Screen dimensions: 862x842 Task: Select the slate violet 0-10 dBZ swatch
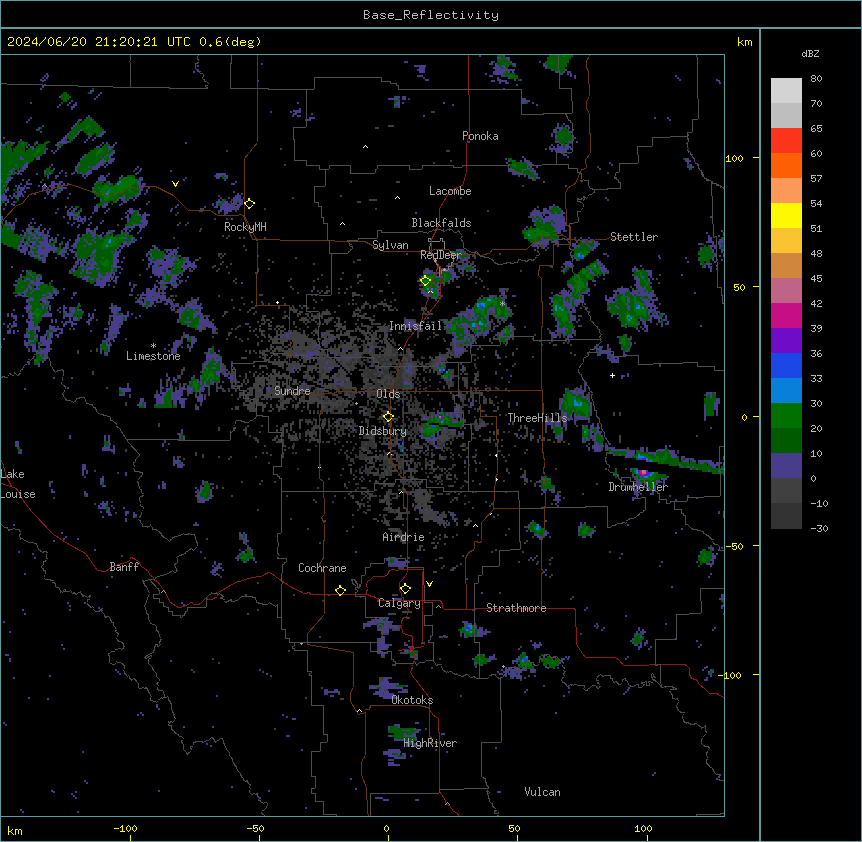(x=786, y=466)
